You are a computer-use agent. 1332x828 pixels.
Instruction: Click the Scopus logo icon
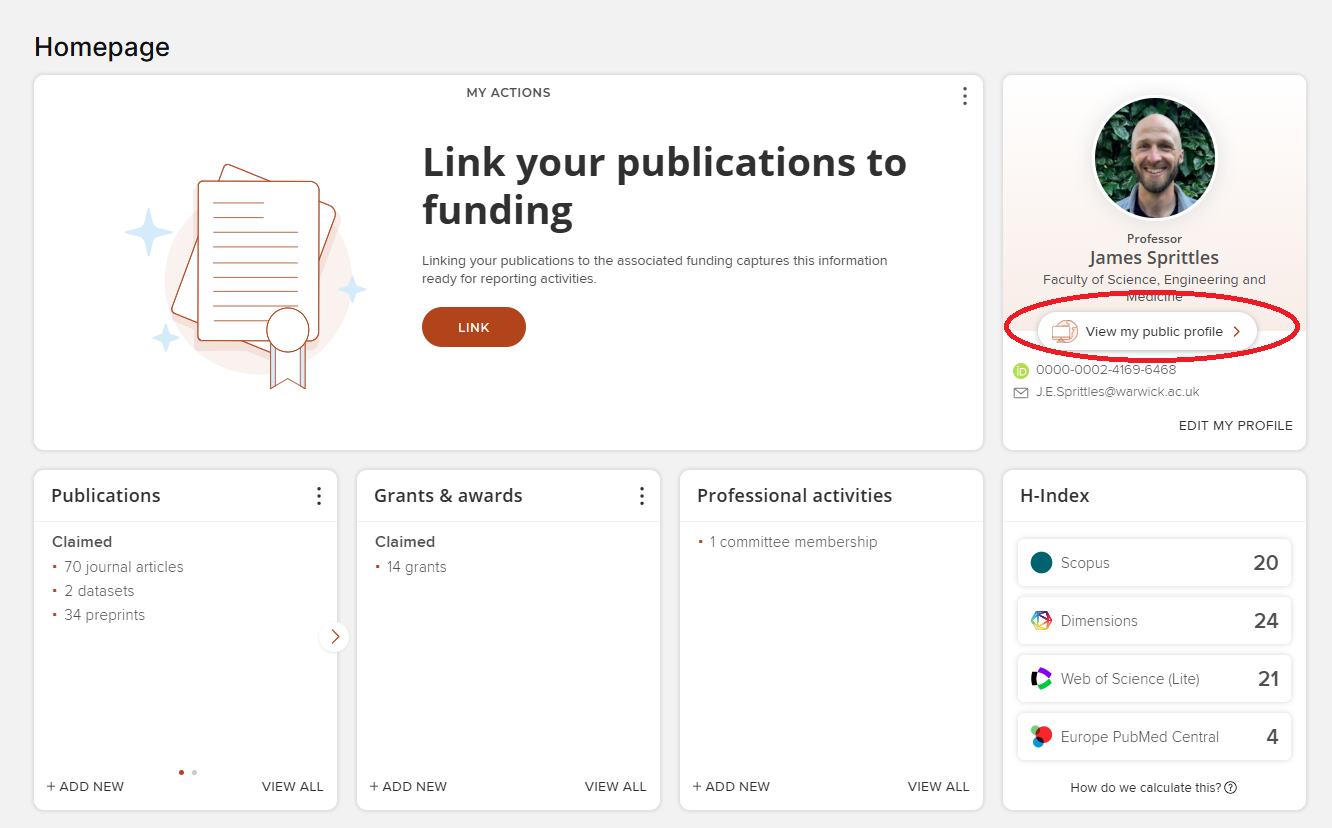click(1041, 563)
